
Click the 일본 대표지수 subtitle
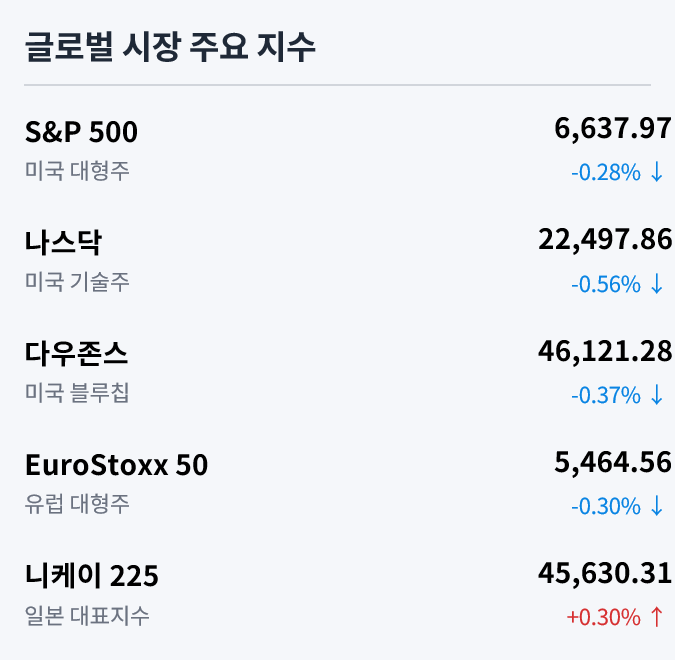(x=87, y=615)
